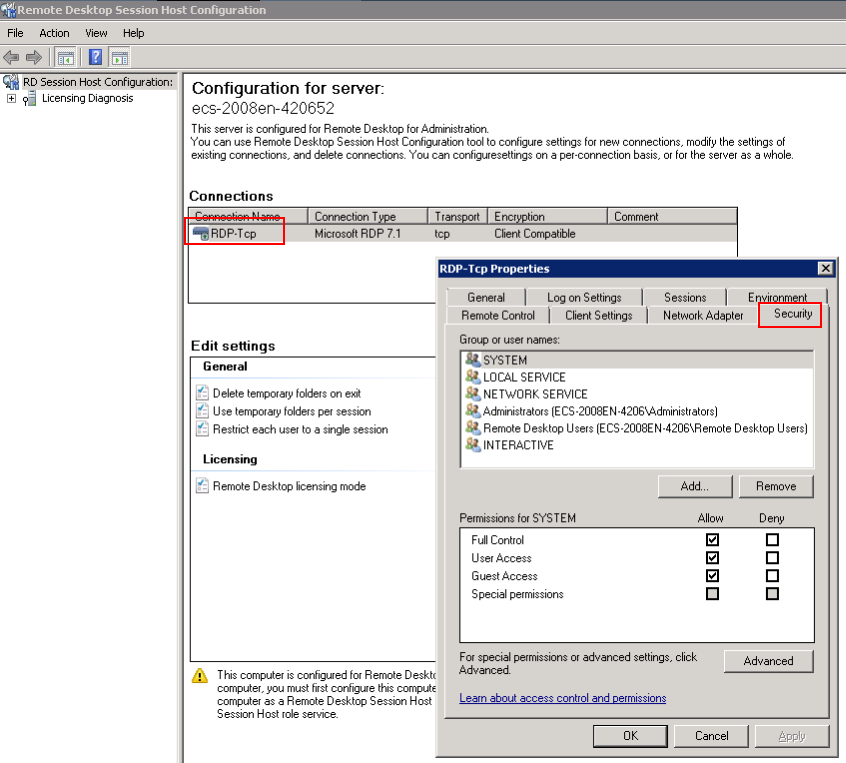Click the Show/Hide Console Tree toolbar icon
Image resolution: width=846 pixels, height=763 pixels.
66,57
